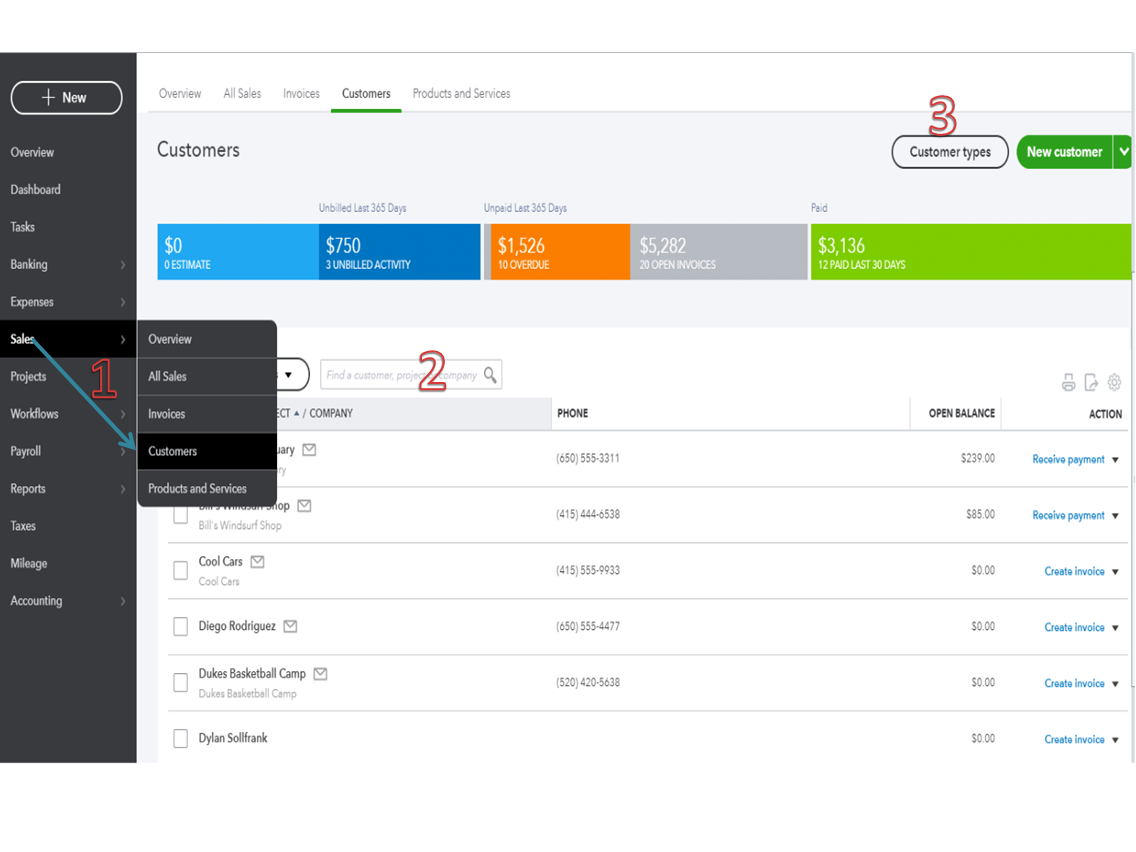The width and height of the screenshot is (1136, 852).
Task: Switch to the Products and Services tab
Action: [461, 93]
